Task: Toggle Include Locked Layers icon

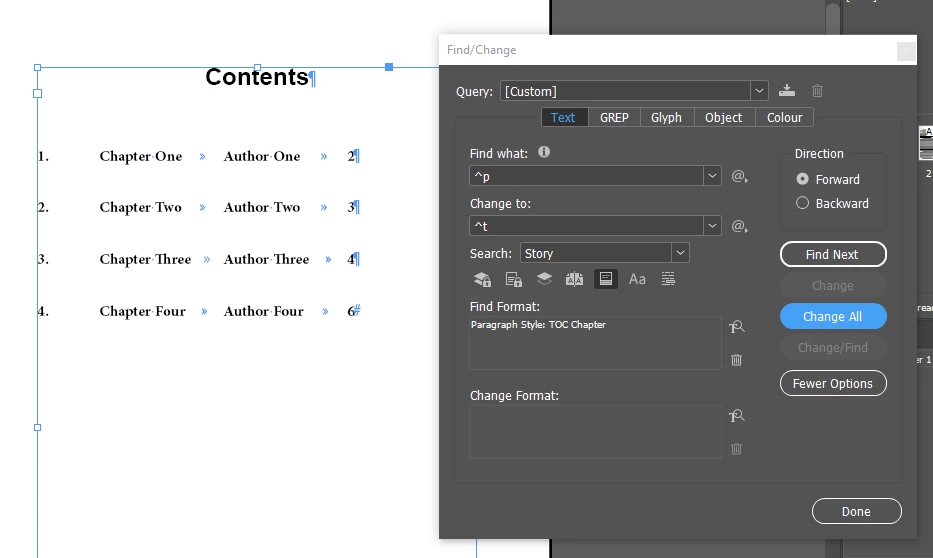Action: click(482, 279)
